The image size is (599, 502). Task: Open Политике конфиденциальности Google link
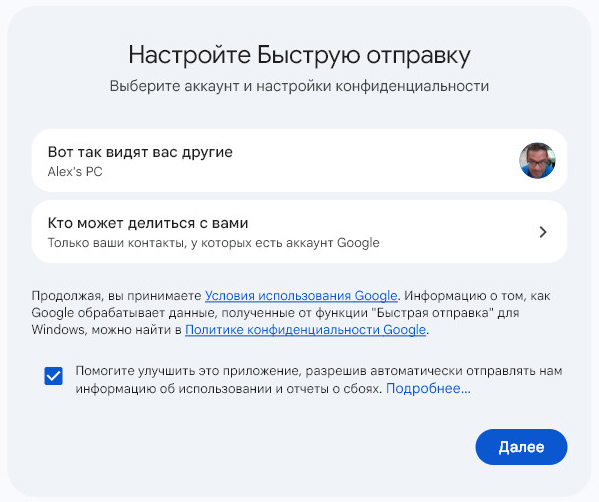click(305, 330)
